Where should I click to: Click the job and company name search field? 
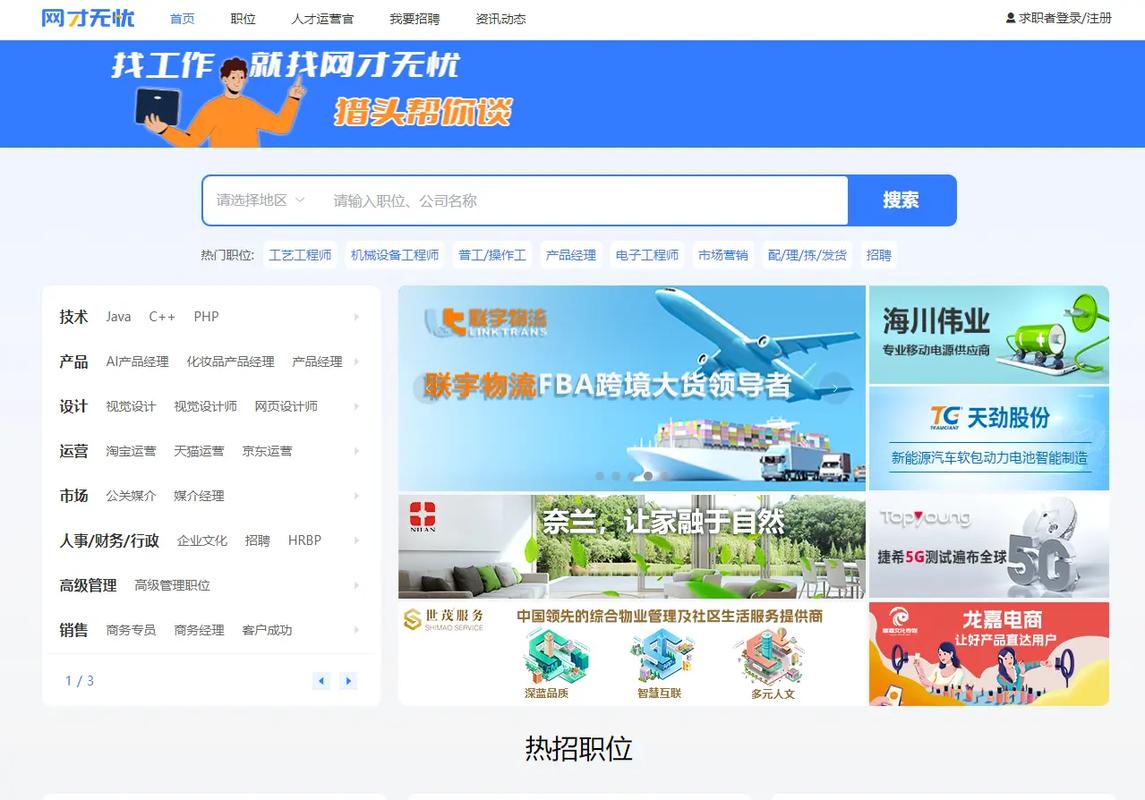(x=584, y=201)
